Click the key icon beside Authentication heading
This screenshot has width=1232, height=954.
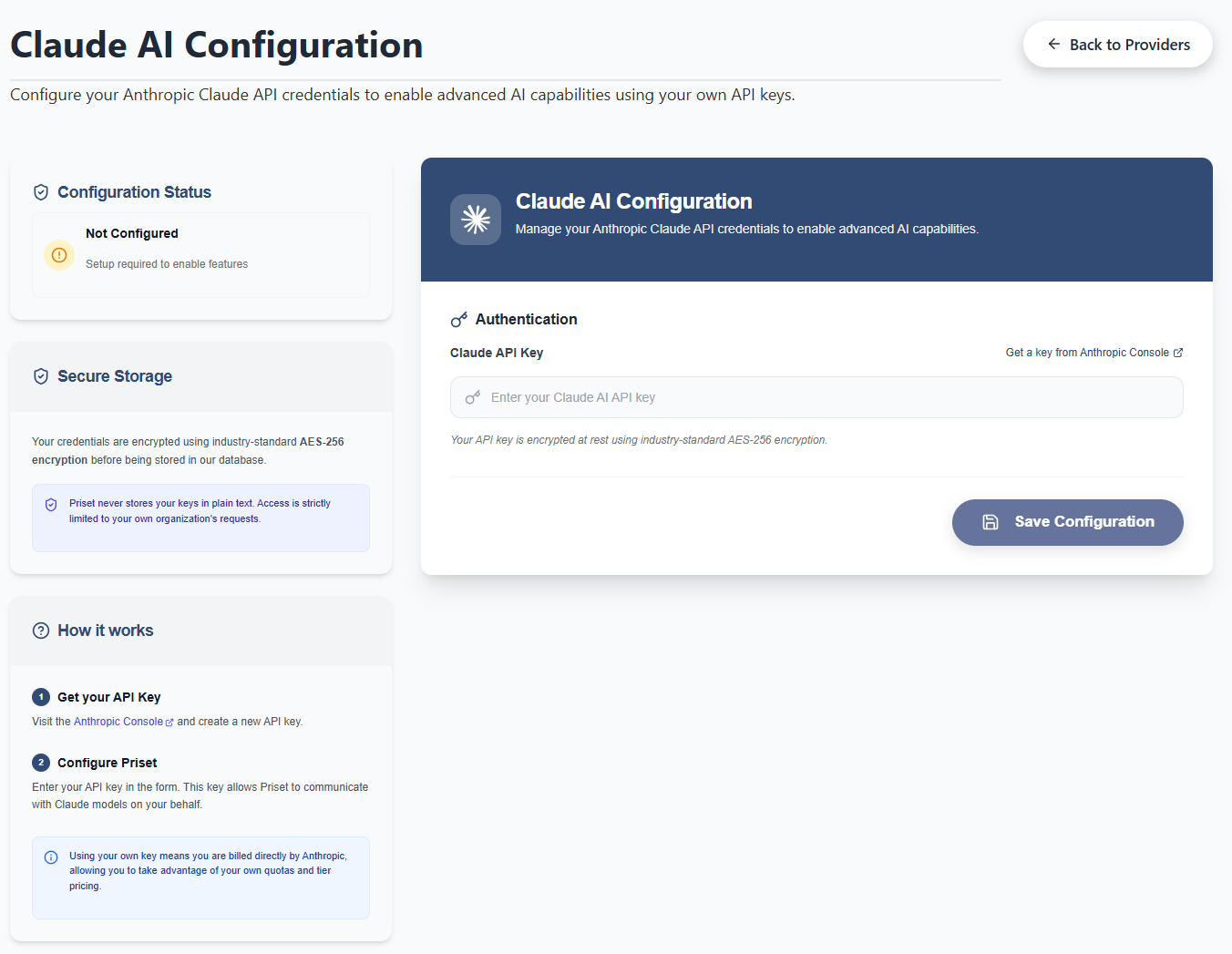tap(459, 320)
